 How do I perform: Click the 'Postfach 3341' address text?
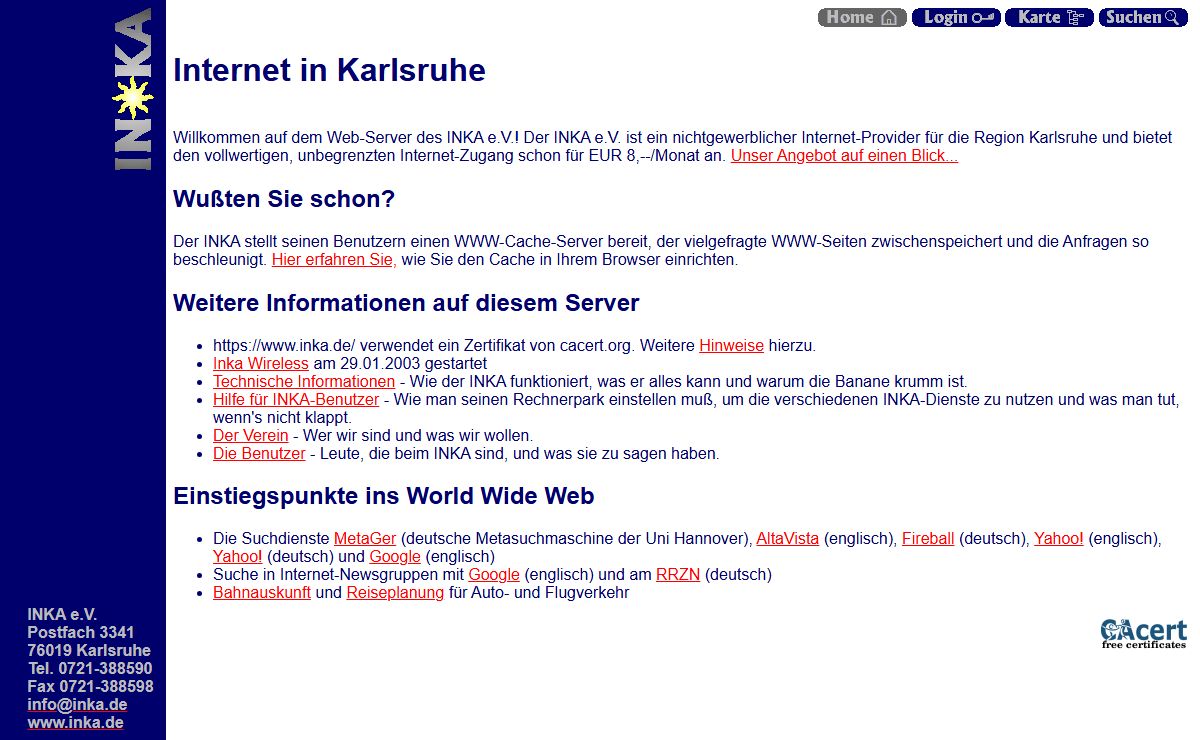(x=81, y=633)
